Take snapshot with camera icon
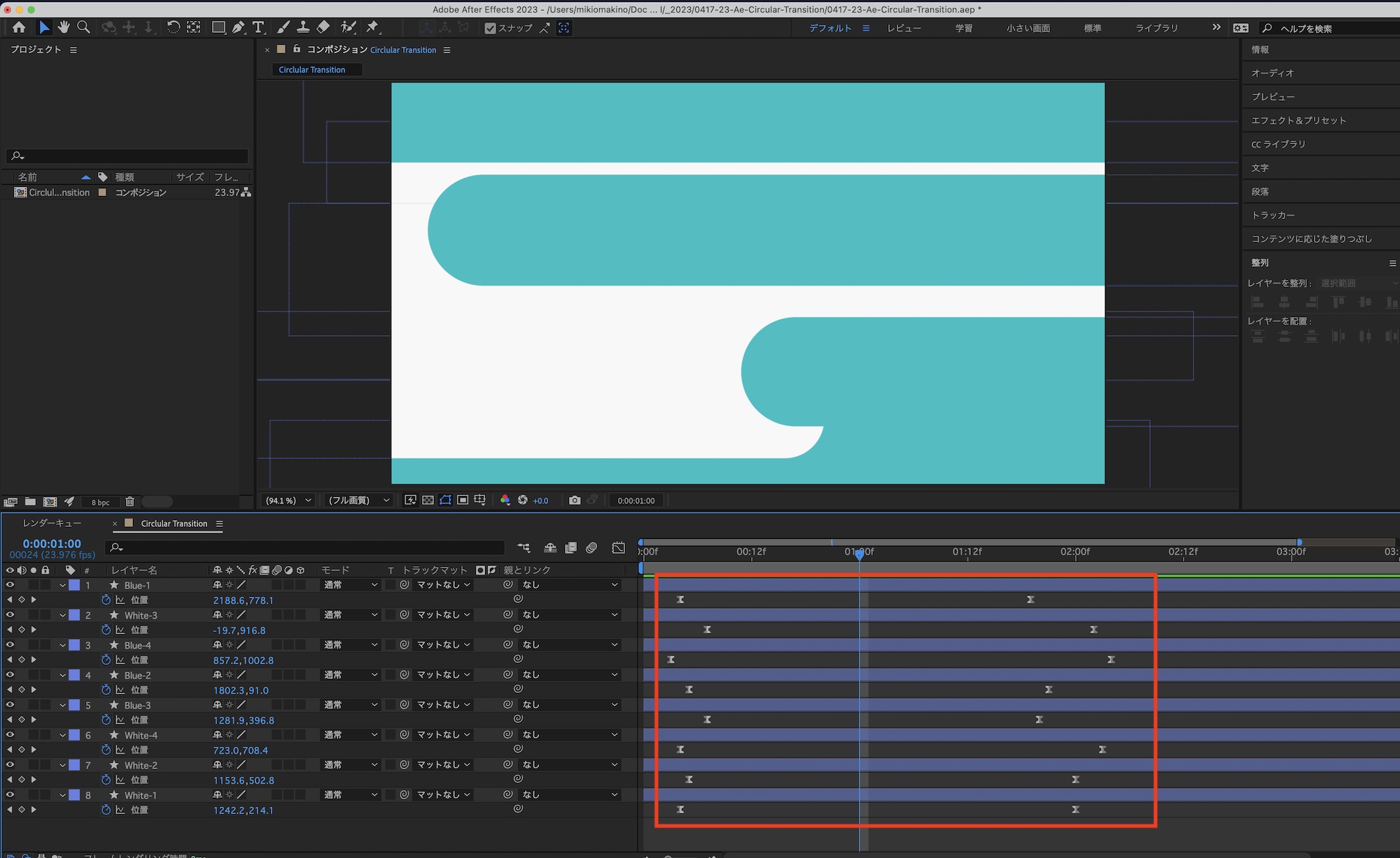The width and height of the screenshot is (1400, 858). pyautogui.click(x=574, y=500)
